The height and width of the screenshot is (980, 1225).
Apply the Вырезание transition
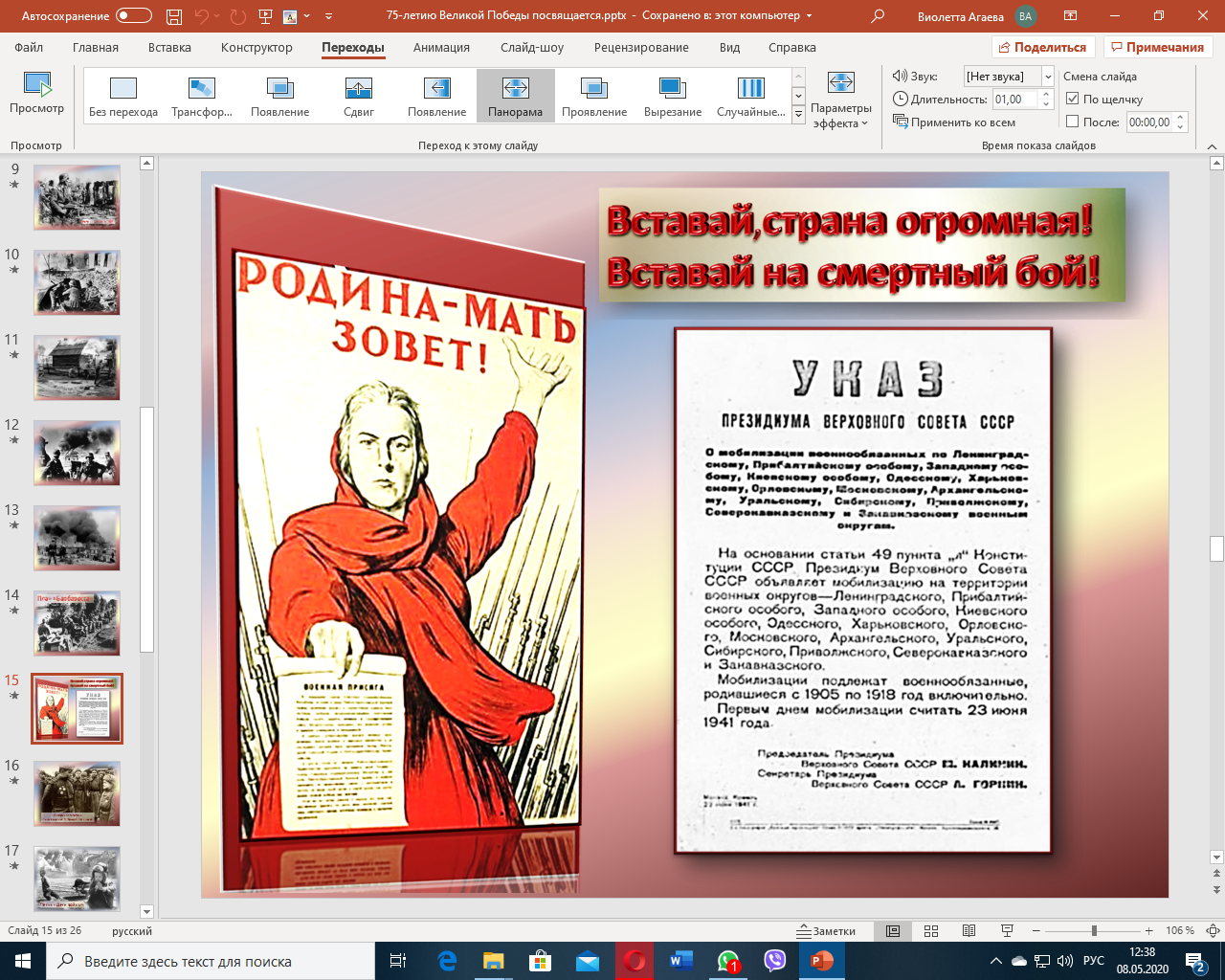pos(672,97)
